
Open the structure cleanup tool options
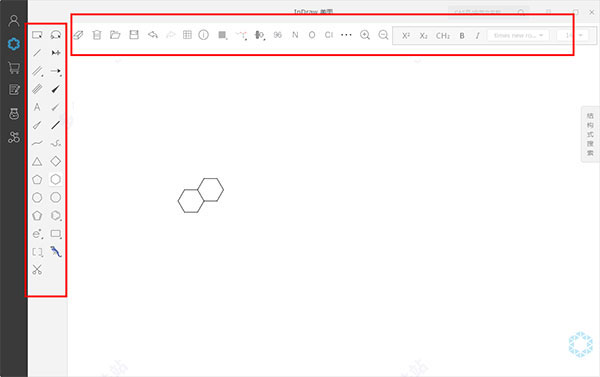241,35
